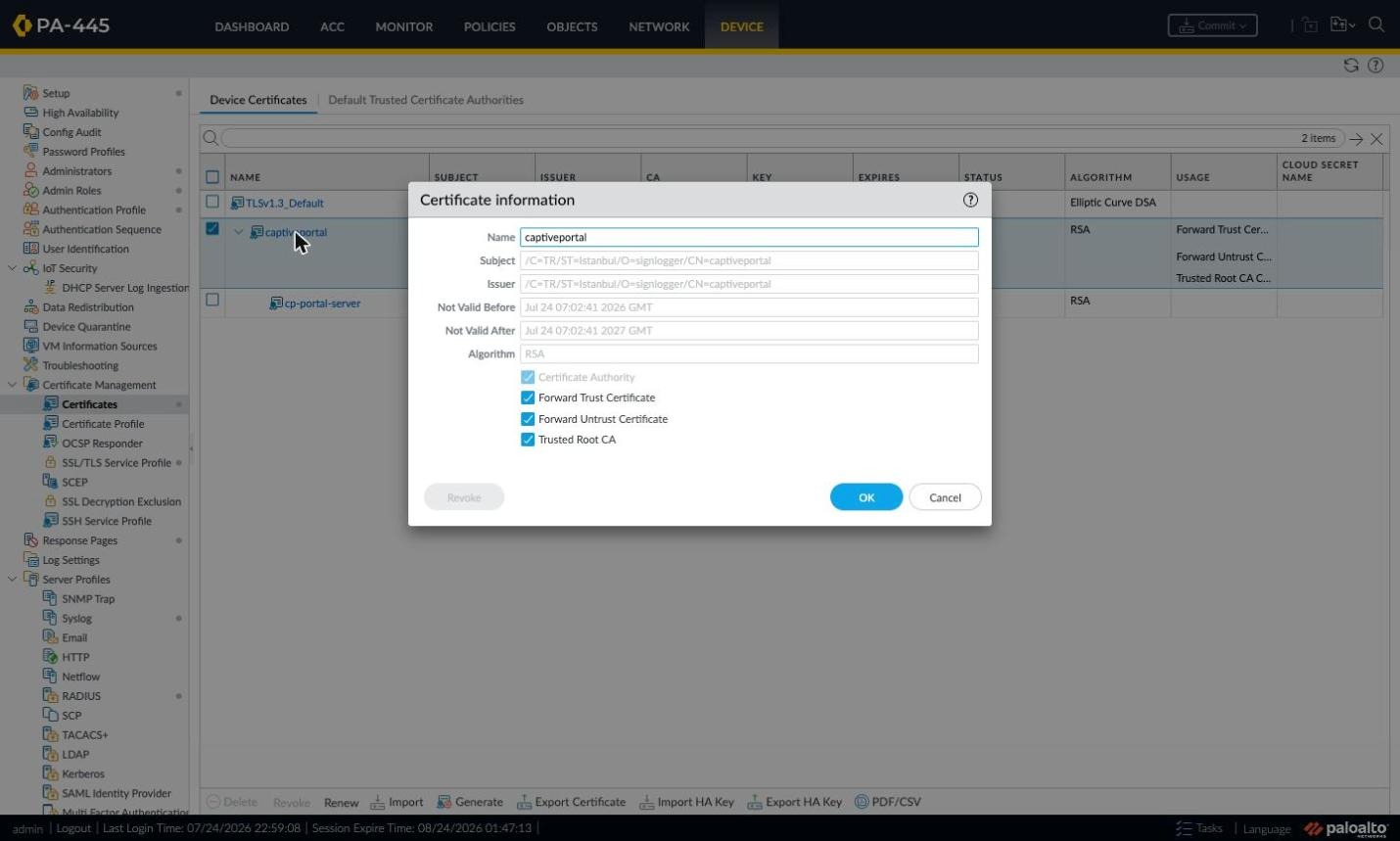The image size is (1400, 841).
Task: Collapse the Server Profiles tree node
Action: coord(12,580)
